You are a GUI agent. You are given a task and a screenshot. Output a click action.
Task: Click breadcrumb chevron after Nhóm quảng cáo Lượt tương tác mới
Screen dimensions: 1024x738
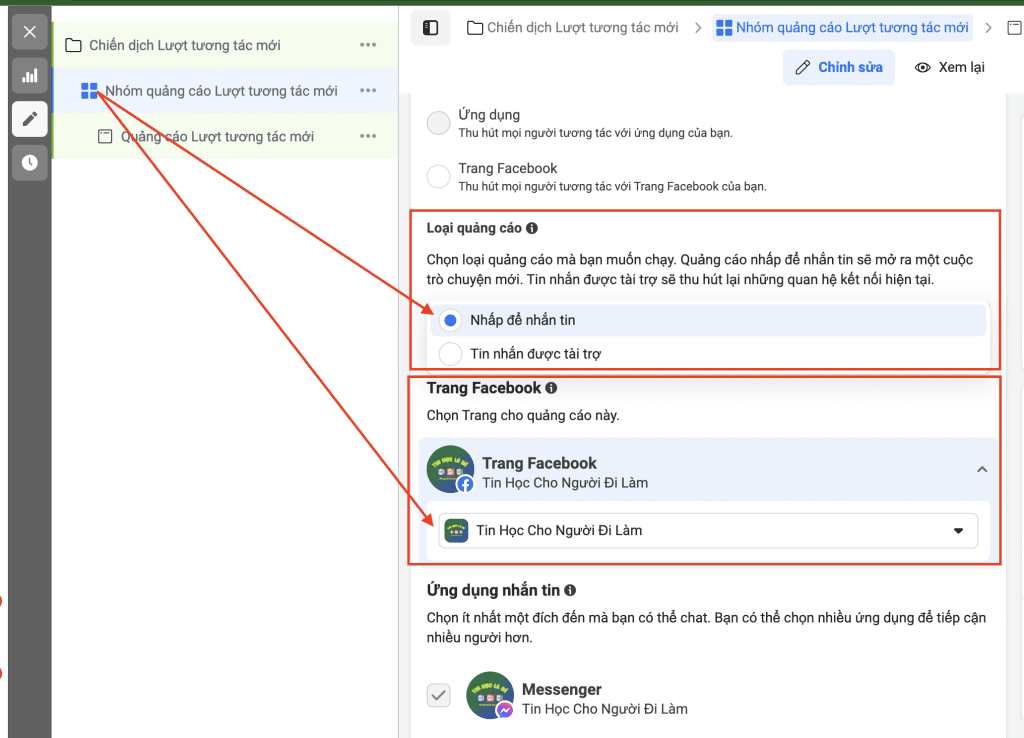coord(988,27)
